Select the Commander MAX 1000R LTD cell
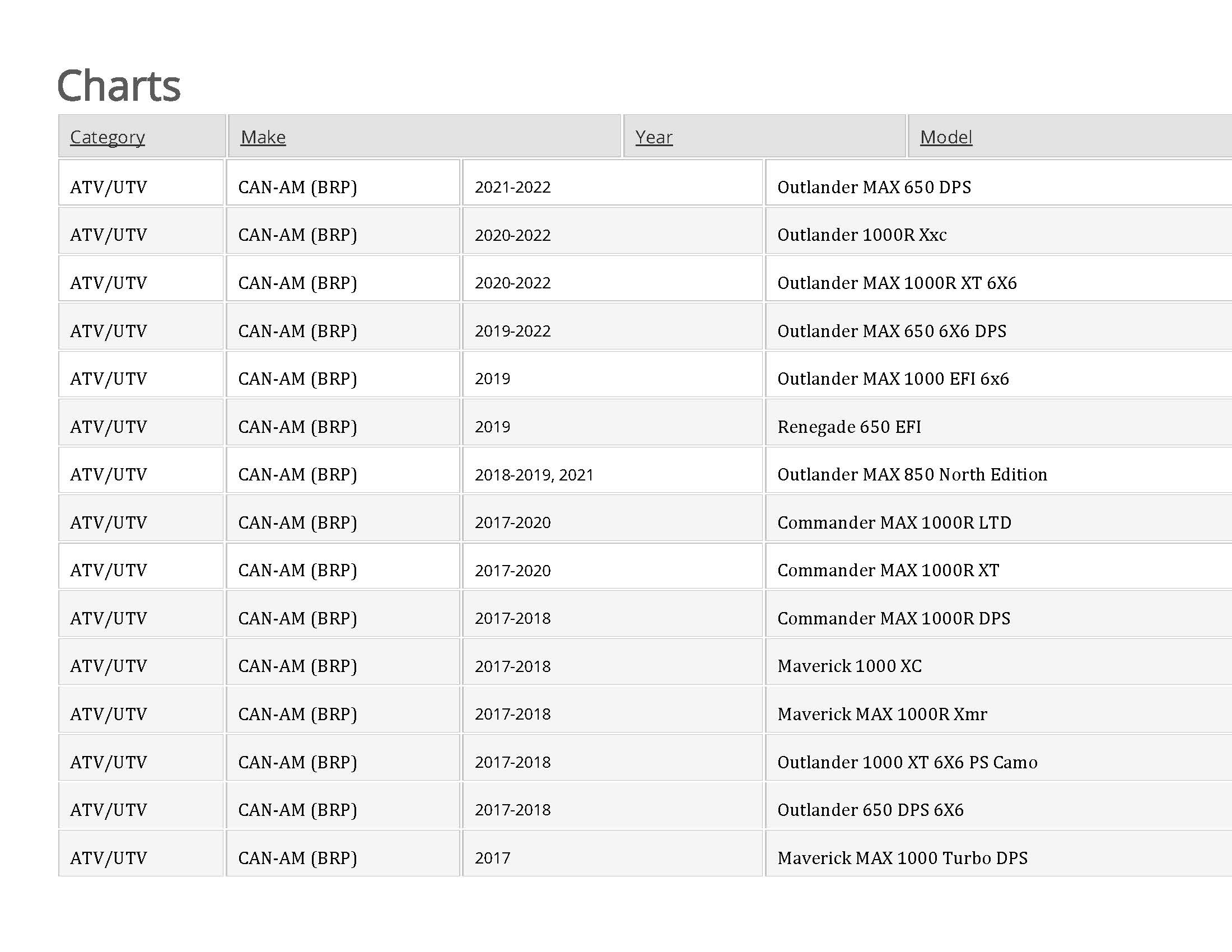 (x=998, y=518)
